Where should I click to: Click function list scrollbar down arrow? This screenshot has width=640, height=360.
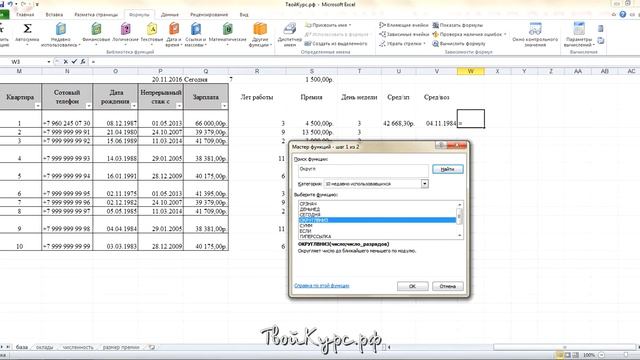tap(460, 236)
